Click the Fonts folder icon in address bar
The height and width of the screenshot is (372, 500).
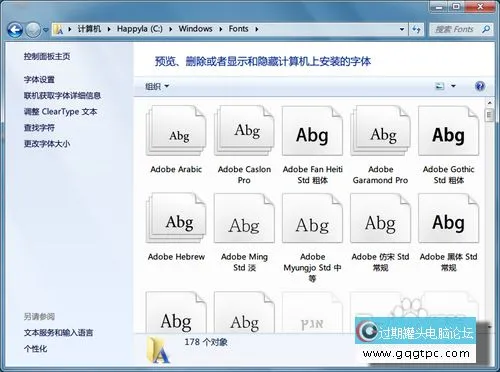58,29
